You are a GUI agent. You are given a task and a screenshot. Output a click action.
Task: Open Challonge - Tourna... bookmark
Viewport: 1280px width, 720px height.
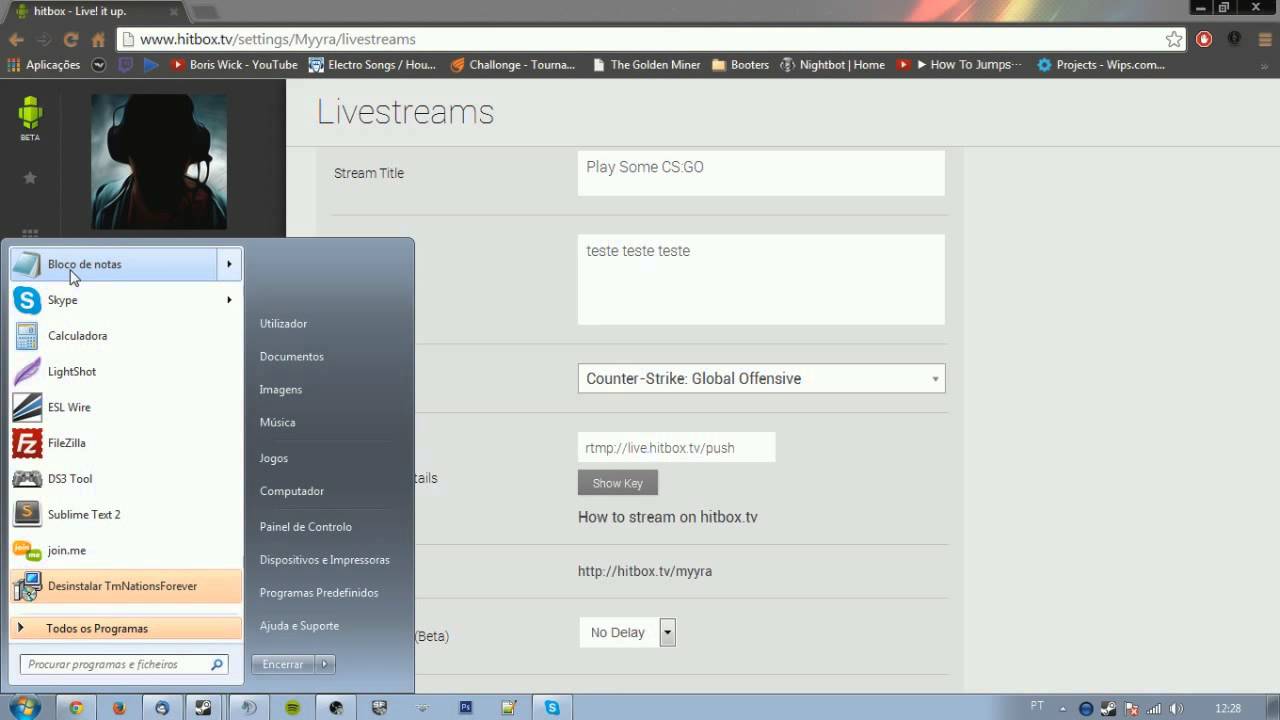pyautogui.click(x=513, y=65)
